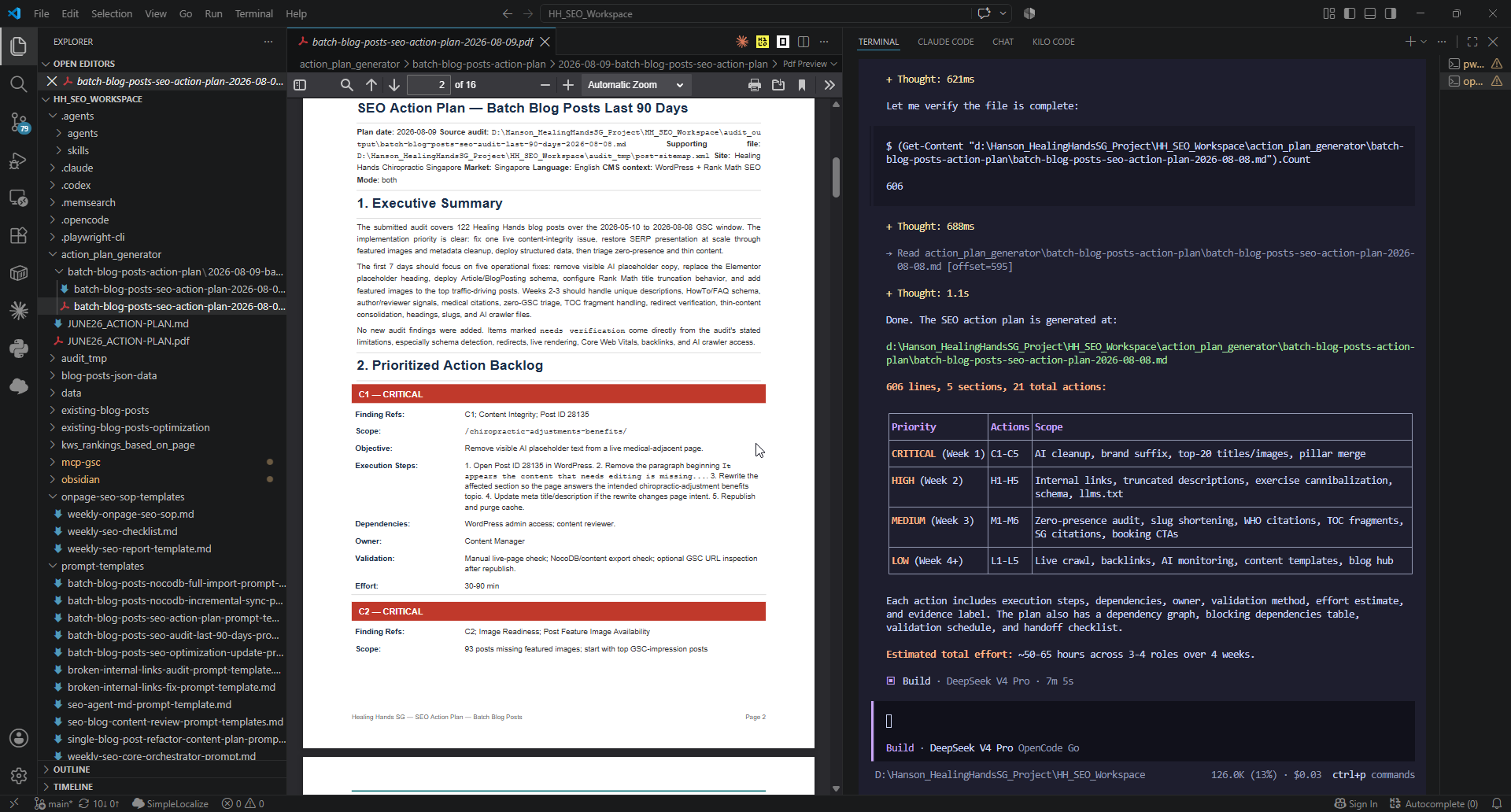Toggle Secondary Side Bar visibility
This screenshot has height=812, width=1511.
[1391, 13]
